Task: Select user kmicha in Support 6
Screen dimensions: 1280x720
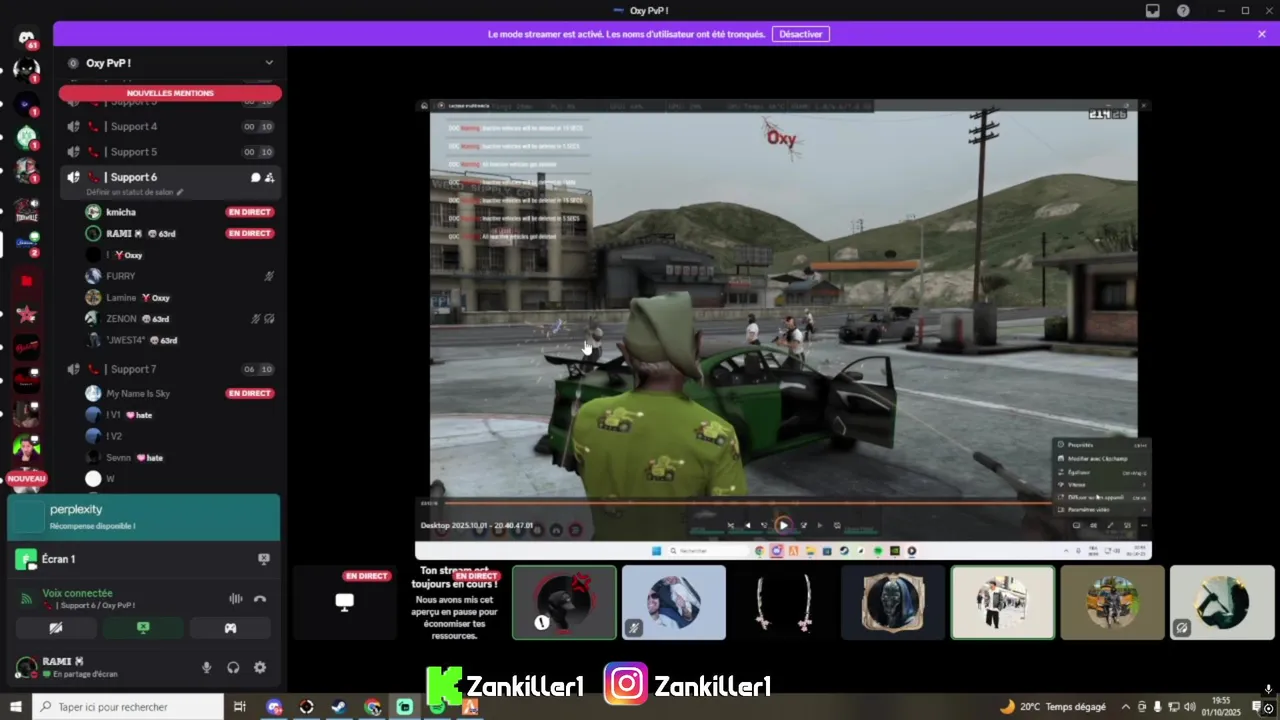Action: click(x=121, y=212)
